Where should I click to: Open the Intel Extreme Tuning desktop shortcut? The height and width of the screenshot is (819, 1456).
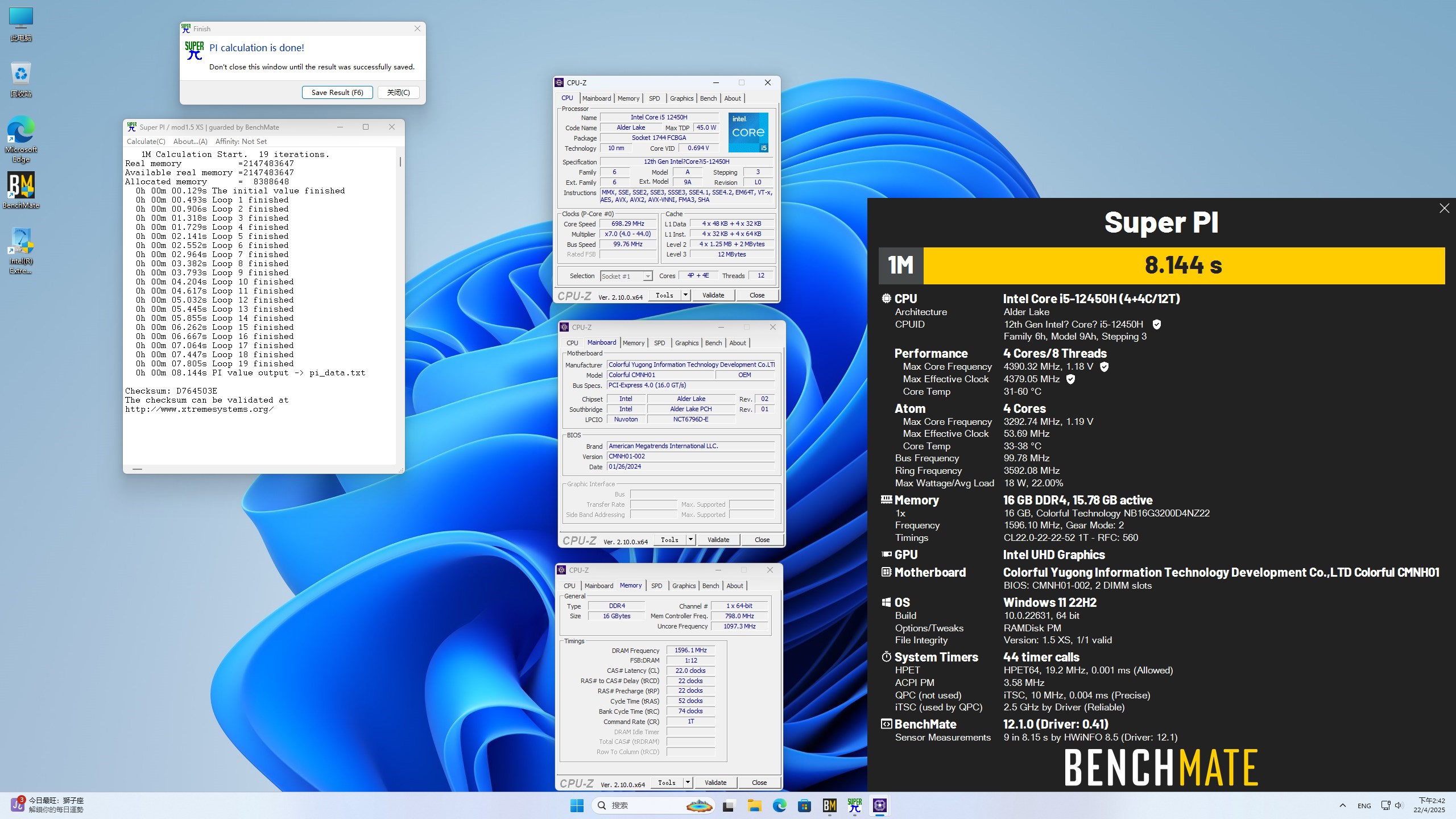pos(21,251)
